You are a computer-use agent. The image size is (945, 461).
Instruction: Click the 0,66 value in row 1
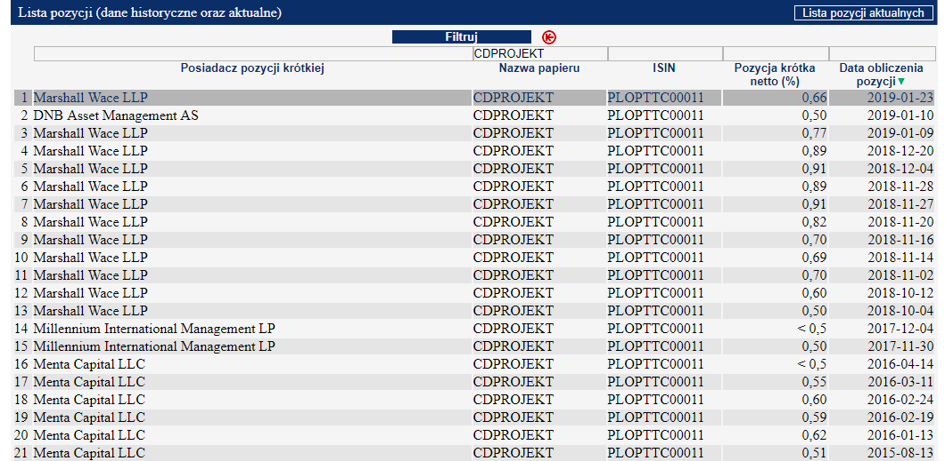click(814, 98)
